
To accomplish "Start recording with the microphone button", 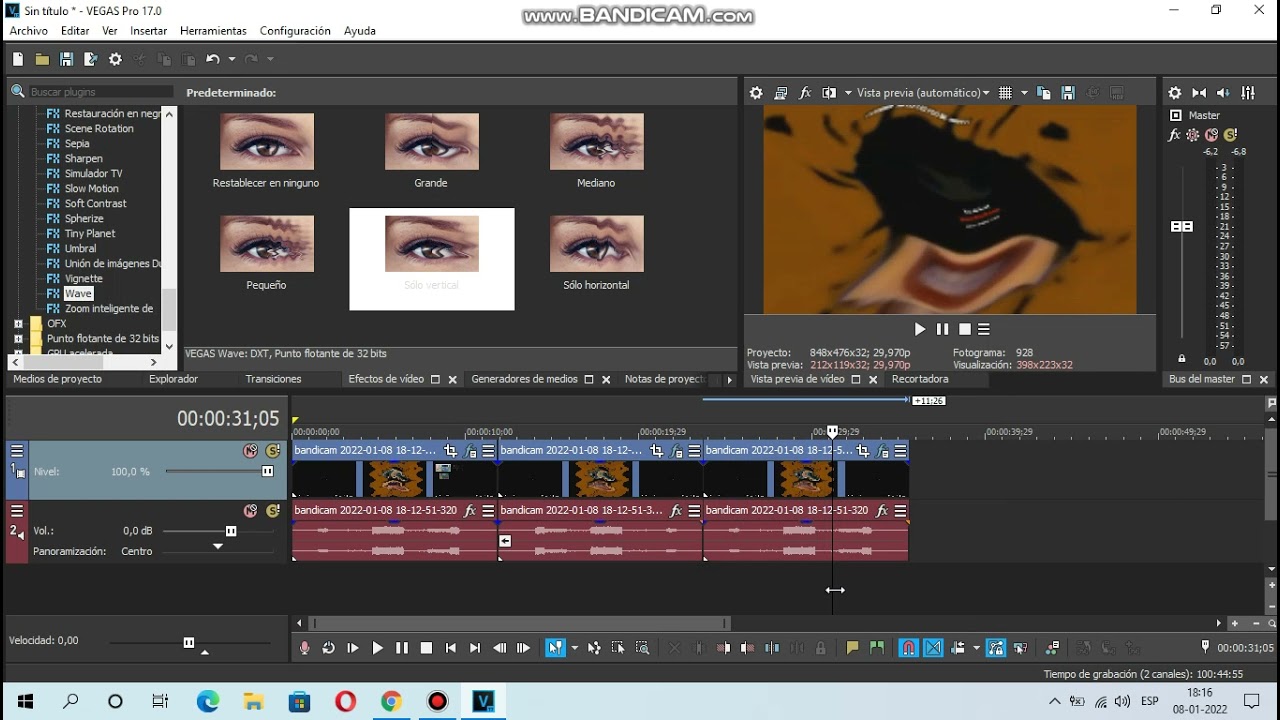I will pyautogui.click(x=305, y=648).
